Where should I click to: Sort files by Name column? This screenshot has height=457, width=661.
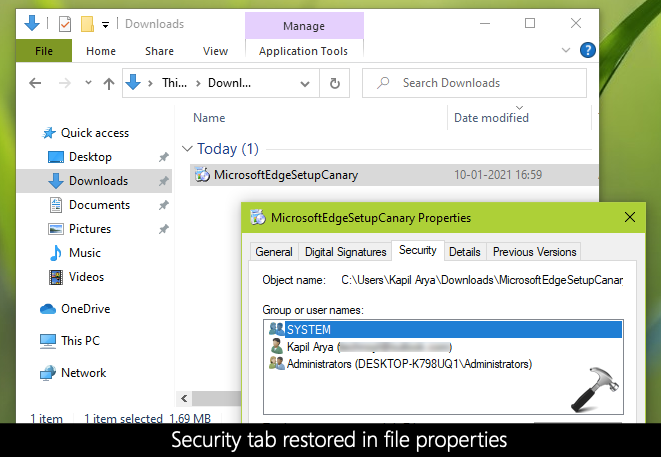(209, 118)
